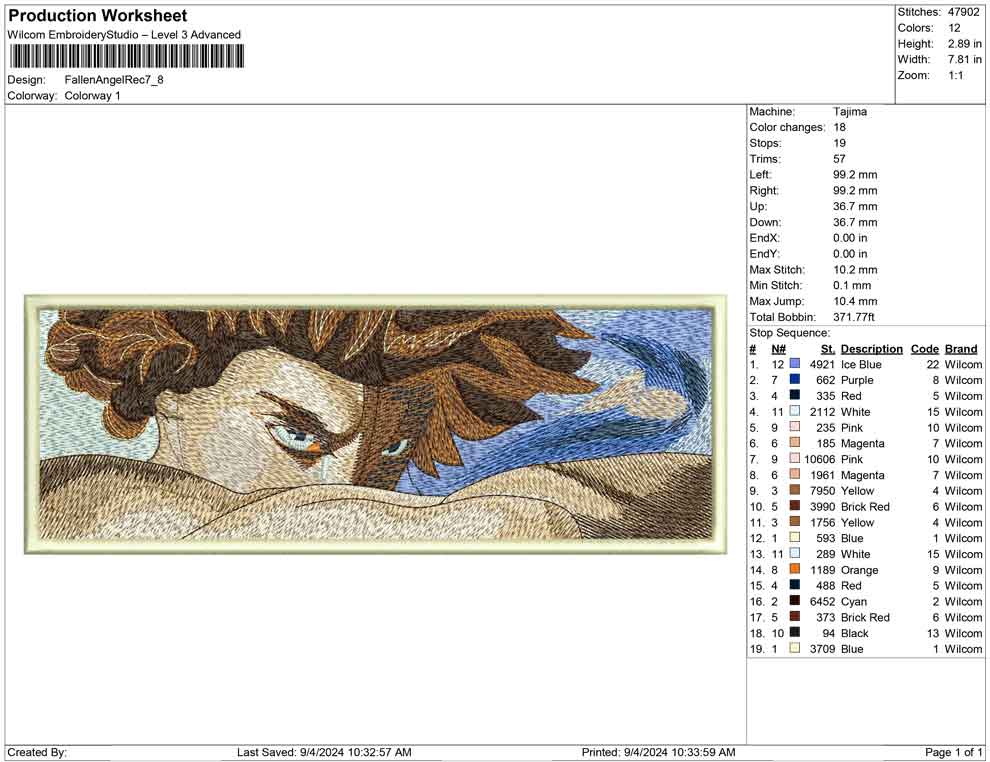Image resolution: width=990 pixels, height=762 pixels.
Task: Click the White swatch in stop 4
Action: click(794, 411)
